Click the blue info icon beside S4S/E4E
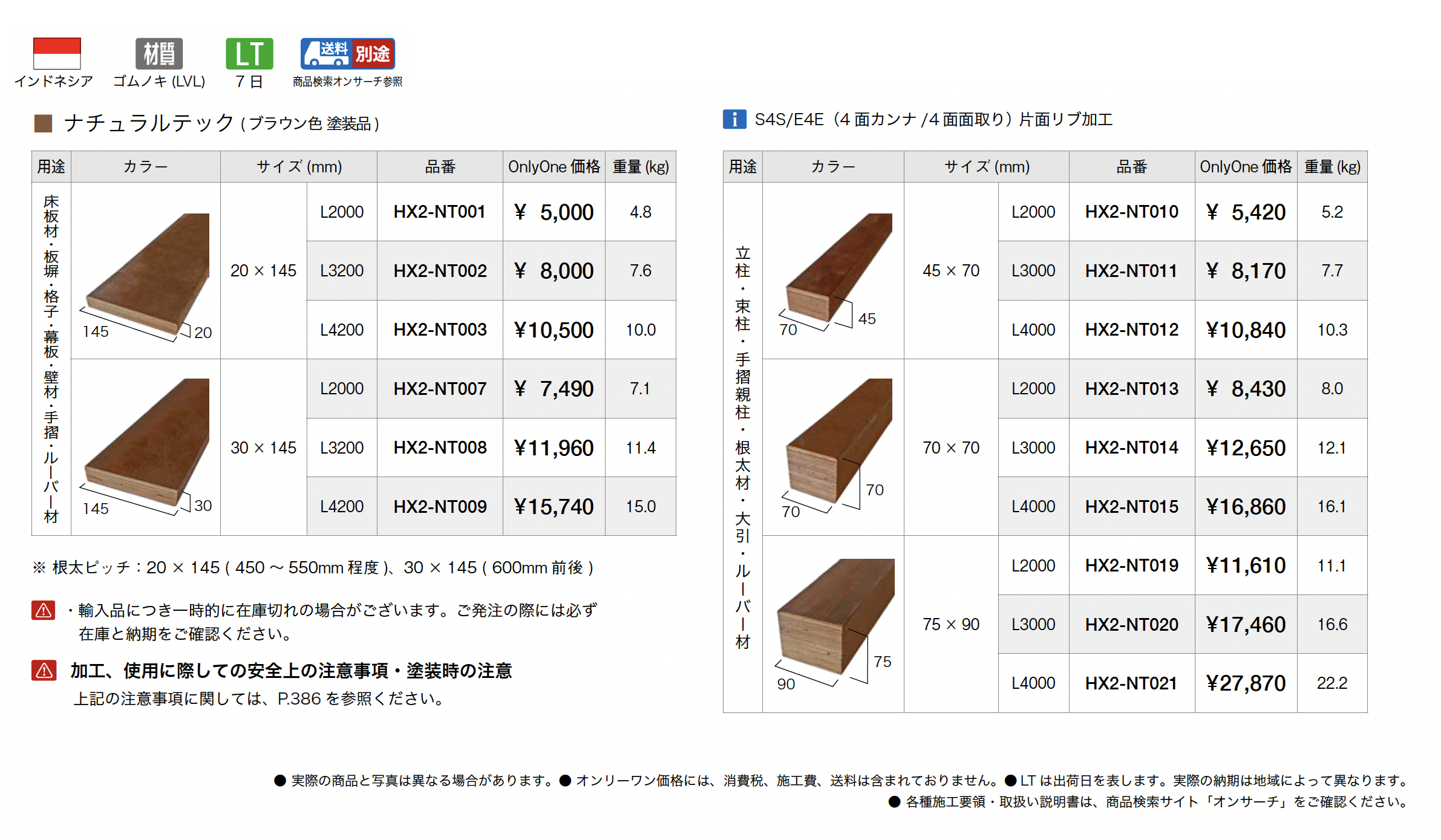The width and height of the screenshot is (1441, 840). [x=734, y=119]
